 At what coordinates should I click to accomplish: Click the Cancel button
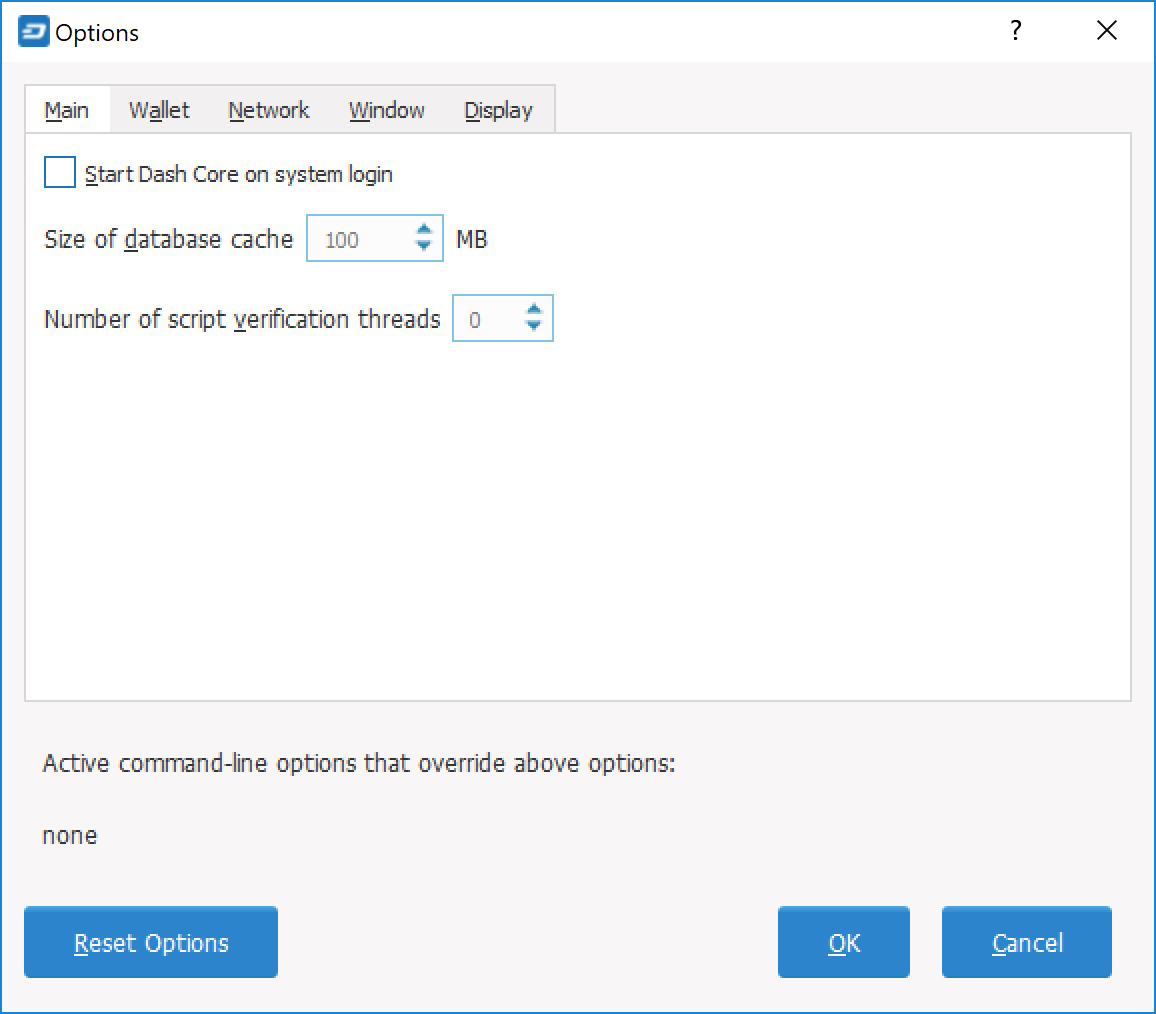coord(1027,942)
